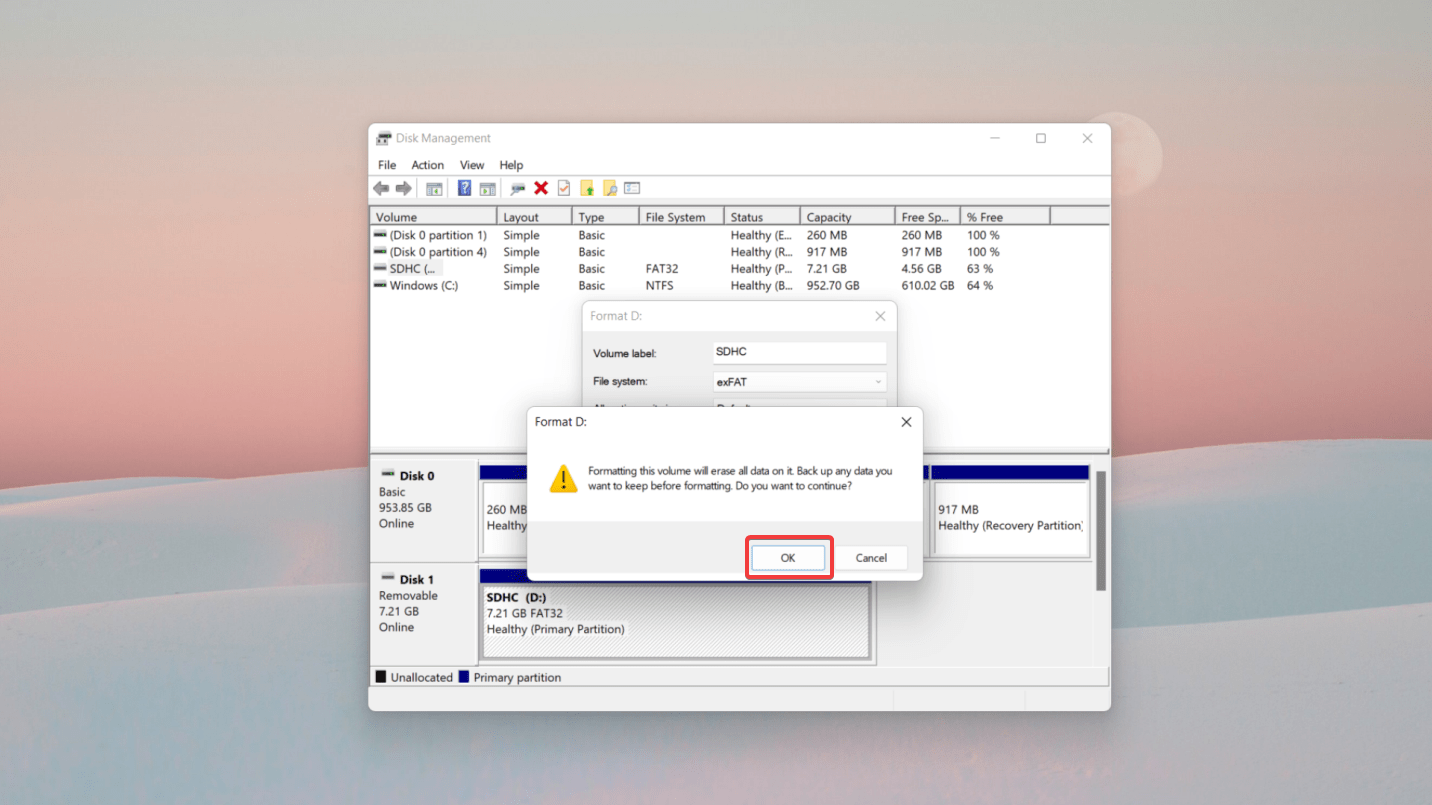Confirm formatting by pressing OK
The width and height of the screenshot is (1432, 805).
tap(788, 558)
